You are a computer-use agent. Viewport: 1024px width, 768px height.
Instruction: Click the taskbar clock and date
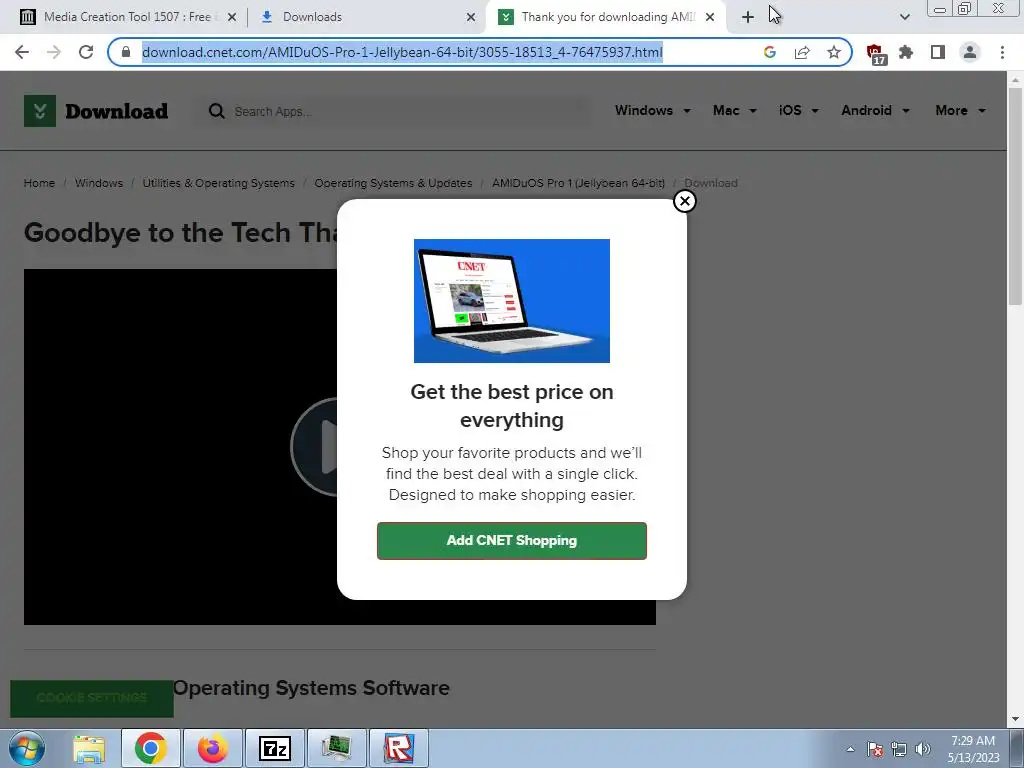973,749
